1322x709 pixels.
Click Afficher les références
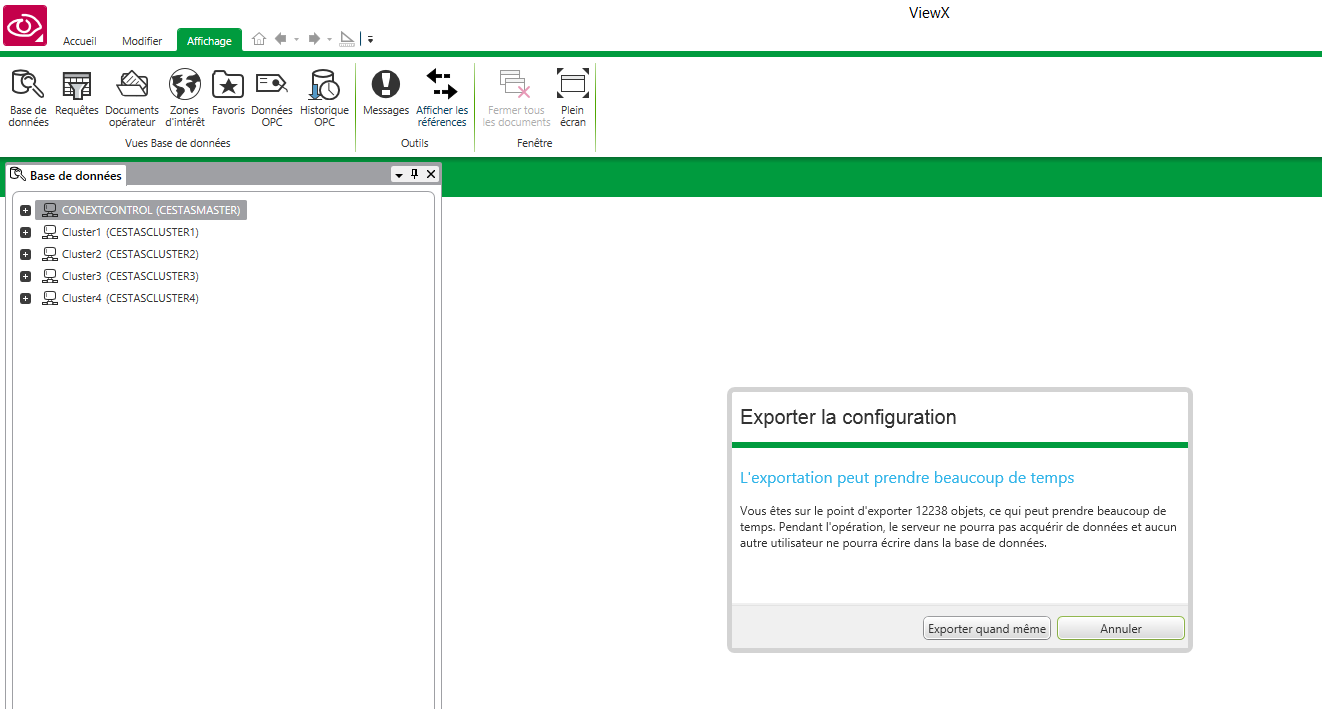[442, 98]
